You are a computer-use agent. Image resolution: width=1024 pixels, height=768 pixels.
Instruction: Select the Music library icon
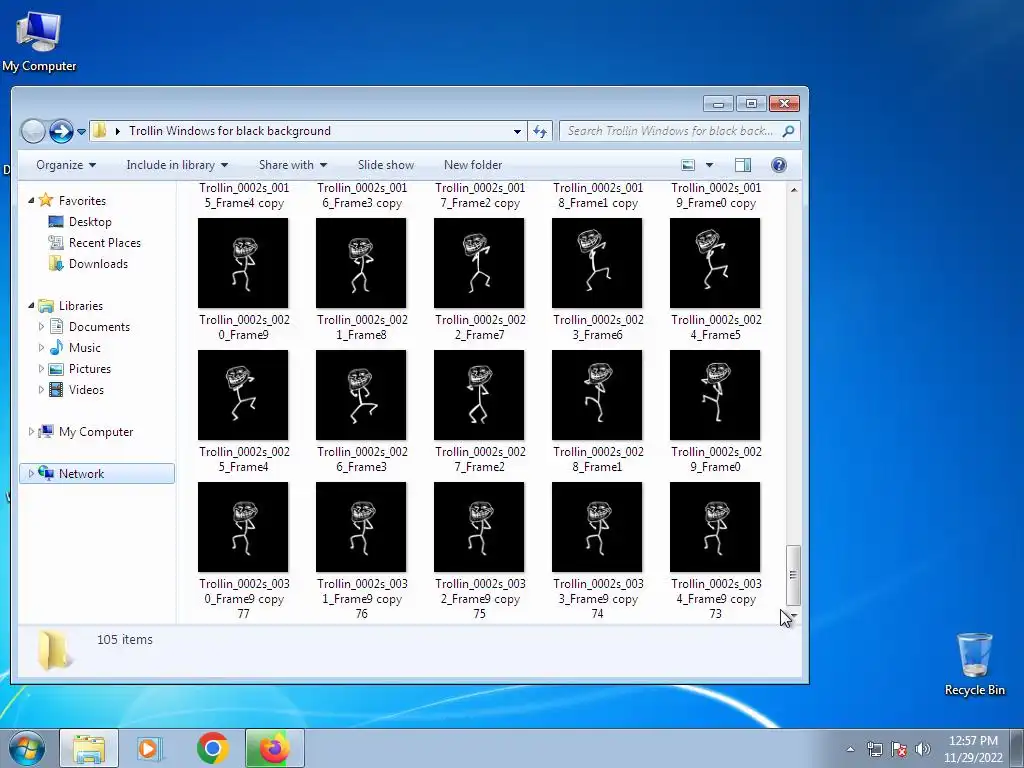point(56,347)
